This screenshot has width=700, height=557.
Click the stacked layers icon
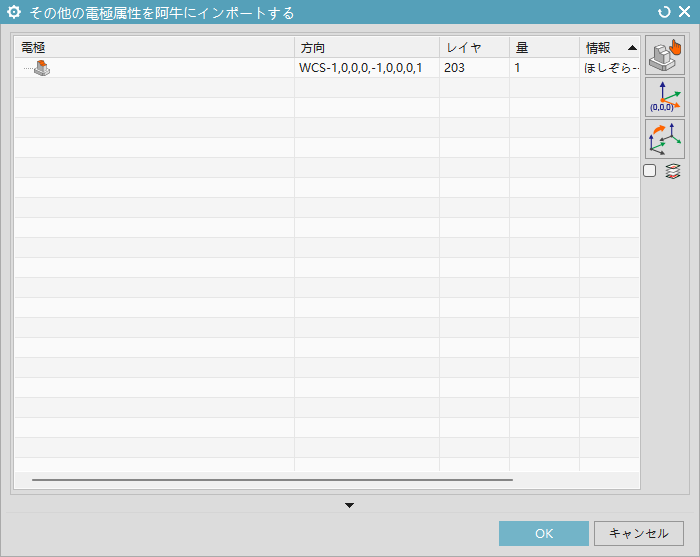click(x=672, y=171)
